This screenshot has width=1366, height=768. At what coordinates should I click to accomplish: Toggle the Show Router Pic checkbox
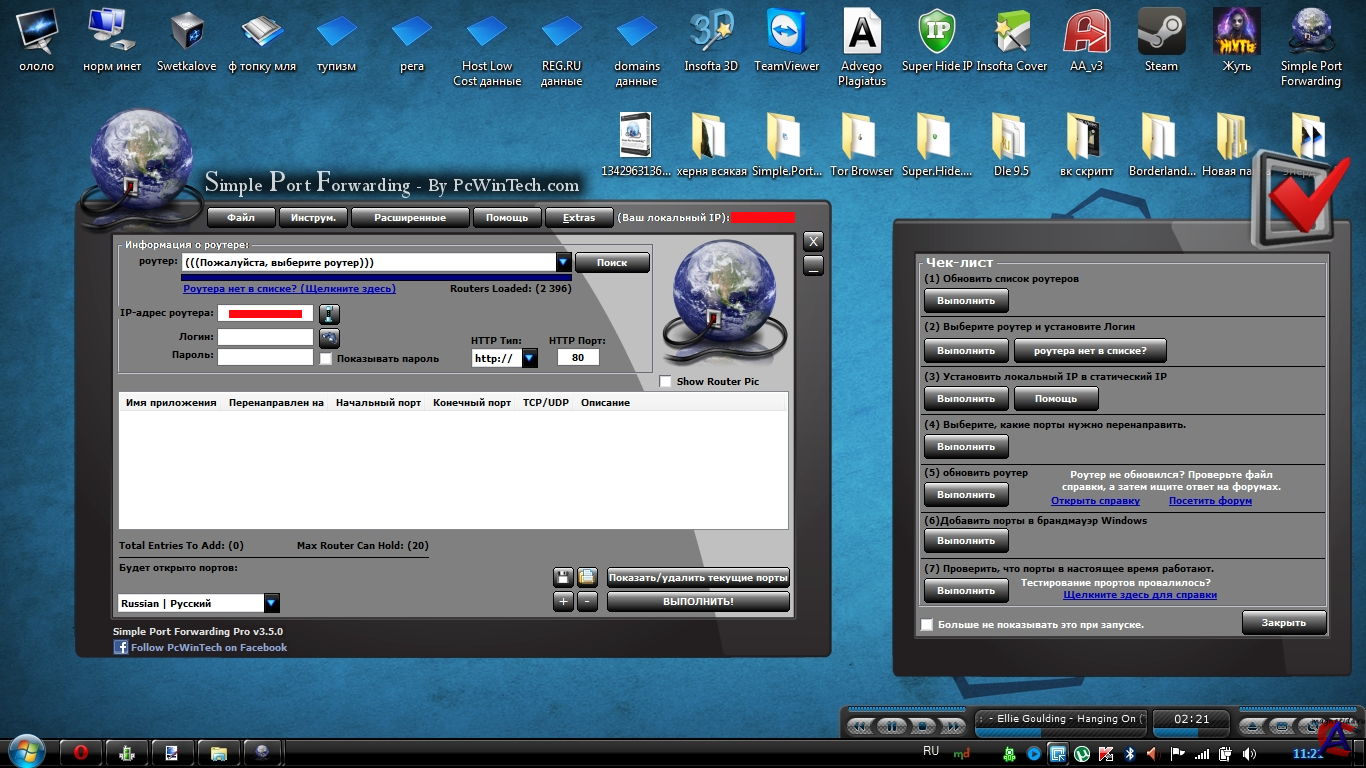click(x=666, y=381)
